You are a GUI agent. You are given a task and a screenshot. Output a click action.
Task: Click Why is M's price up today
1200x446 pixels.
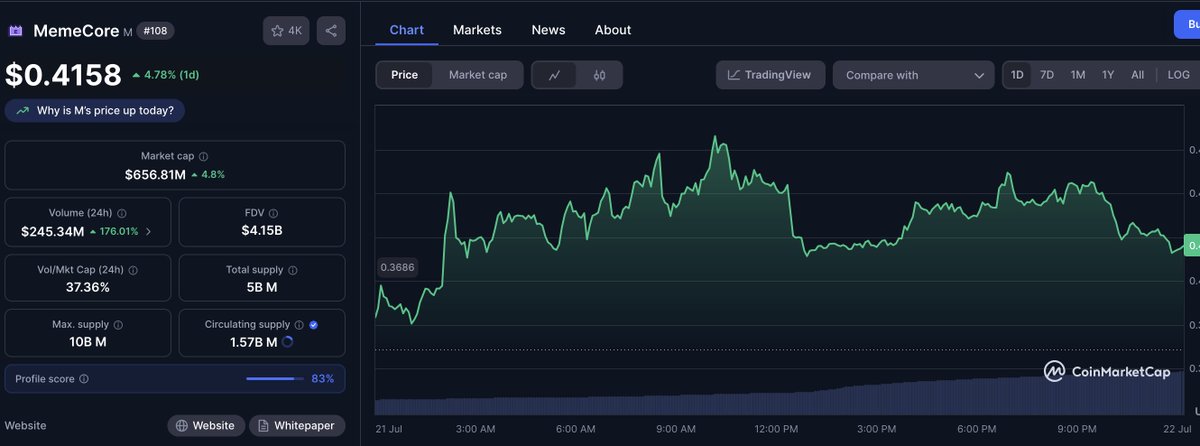(x=95, y=110)
